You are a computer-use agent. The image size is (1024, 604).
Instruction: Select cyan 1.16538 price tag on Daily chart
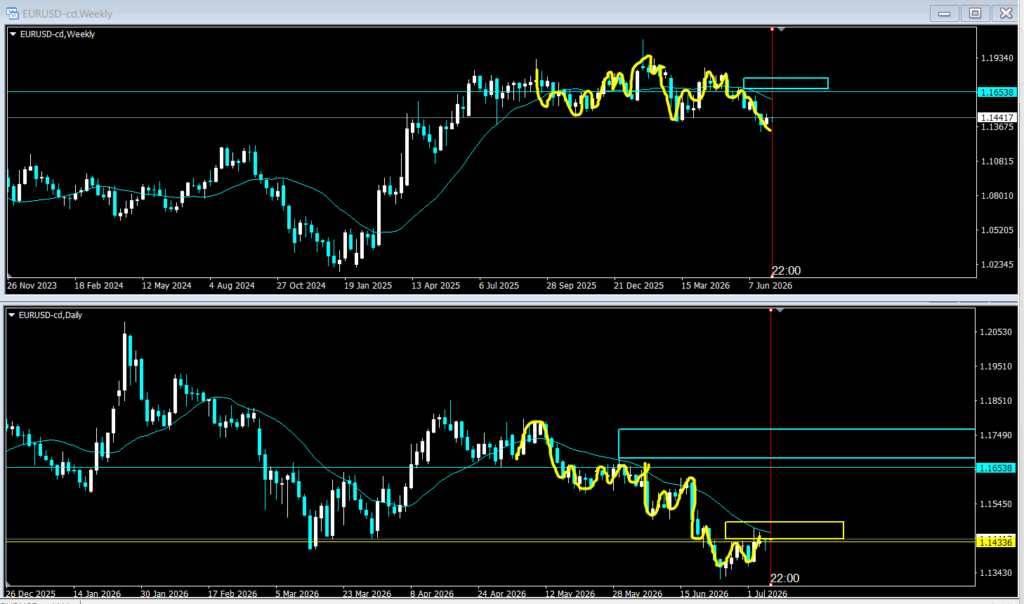tap(996, 468)
